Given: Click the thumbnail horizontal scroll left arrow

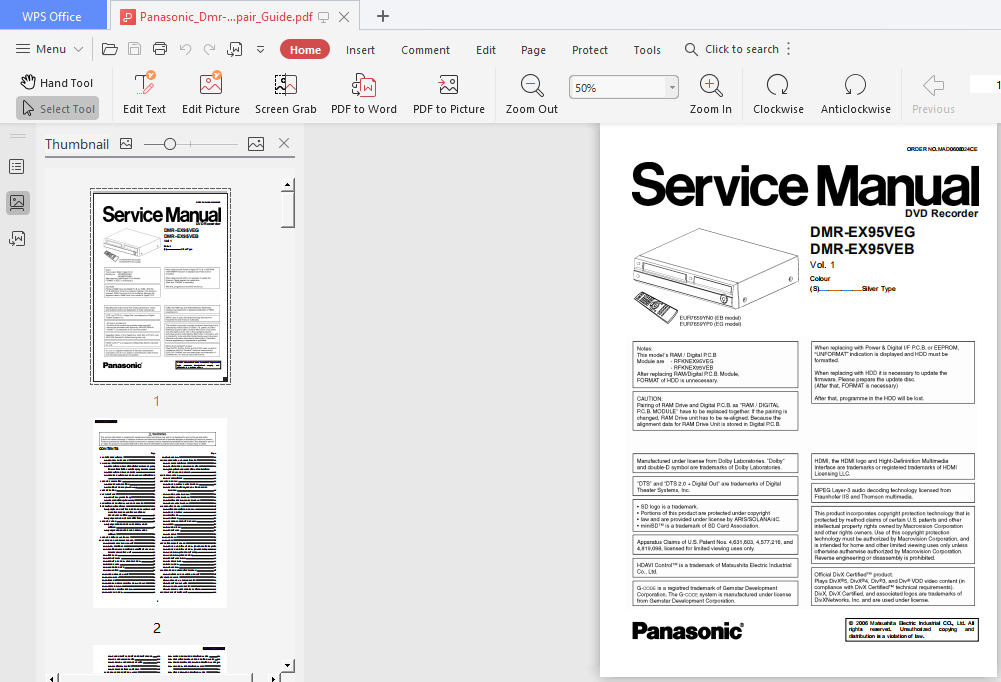Looking at the screenshot, I should pyautogui.click(x=52, y=678).
